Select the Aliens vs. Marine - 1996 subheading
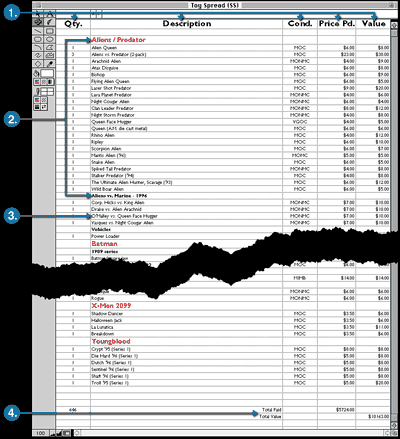This screenshot has width=400, height=439. 187,196
